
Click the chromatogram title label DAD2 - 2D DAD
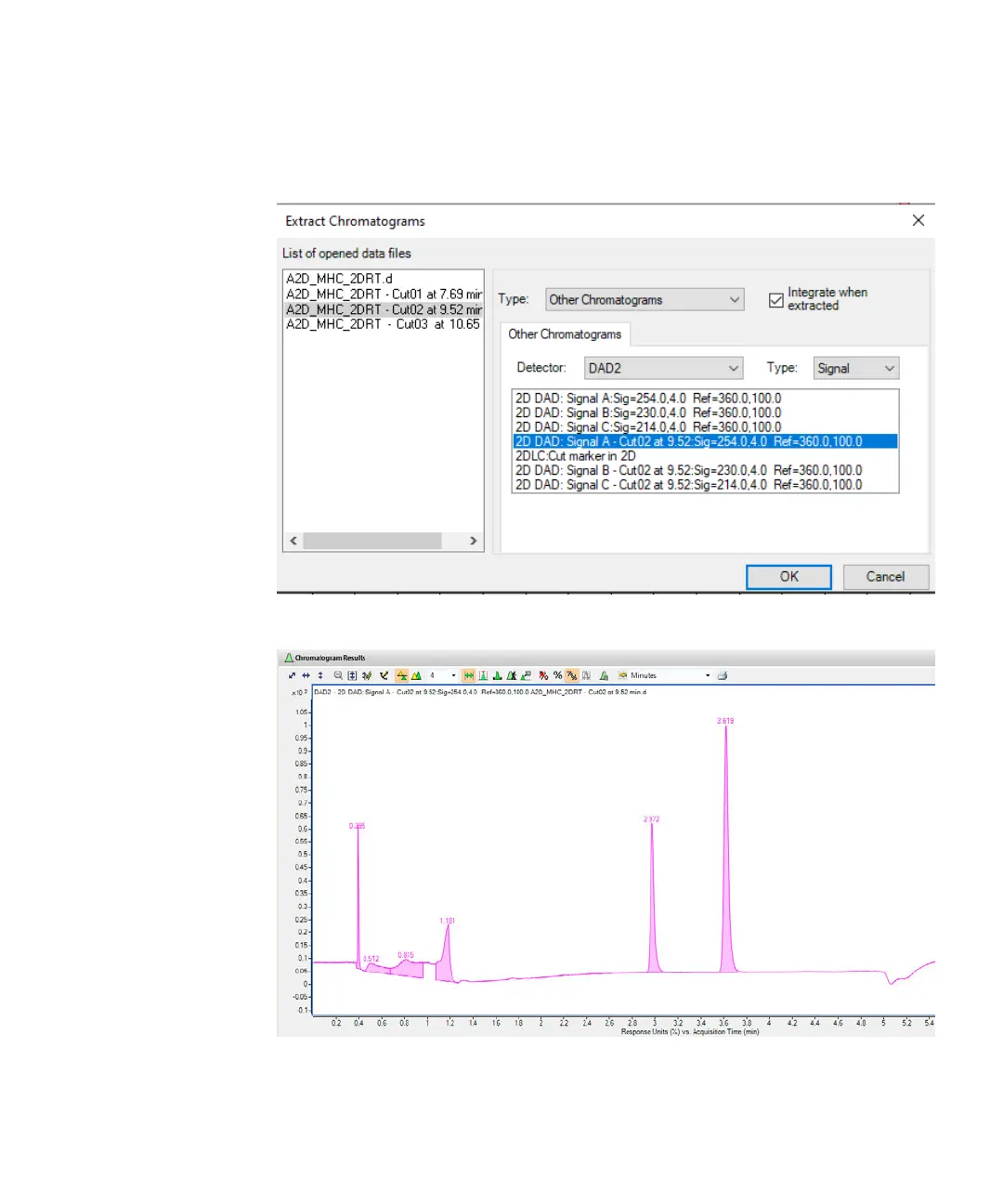[x=479, y=692]
